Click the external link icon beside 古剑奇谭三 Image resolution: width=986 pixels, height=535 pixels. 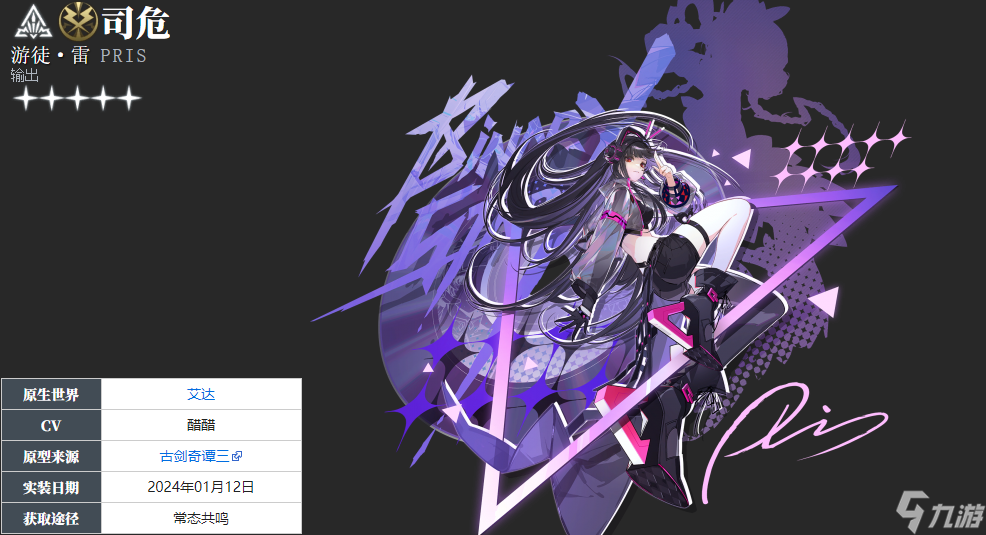(x=237, y=456)
